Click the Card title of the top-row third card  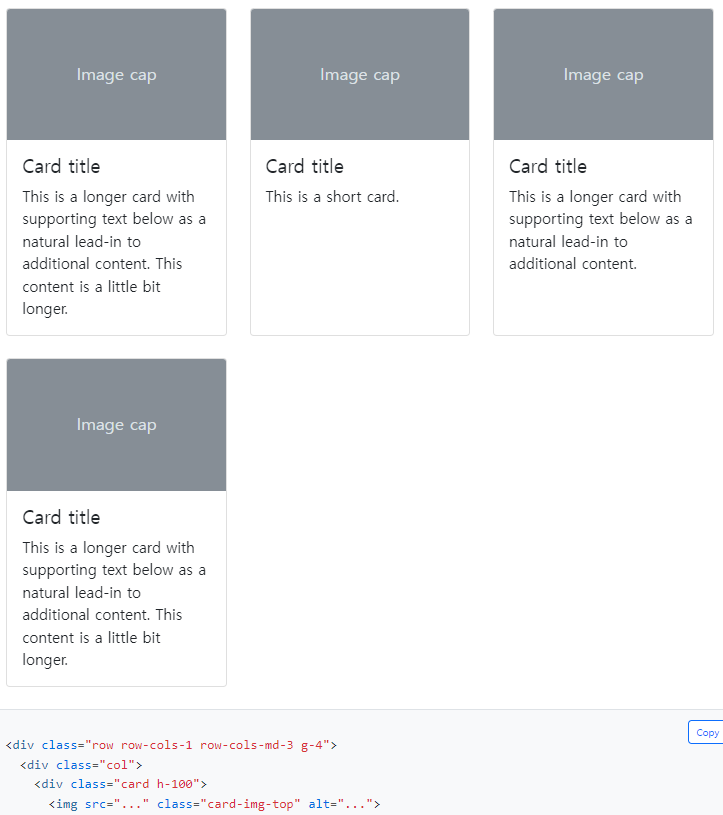point(548,166)
